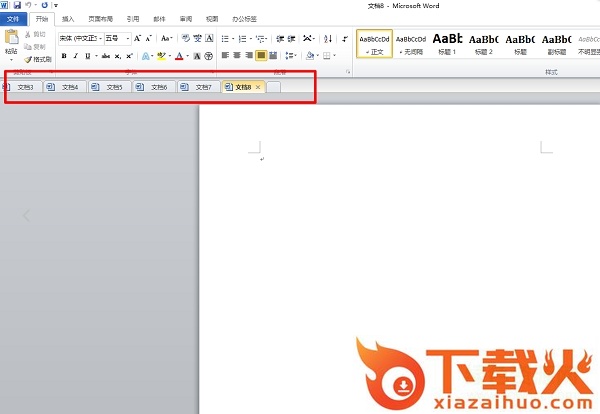
Task: Click the Paste (粘贴) clipboard icon
Action: point(11,38)
